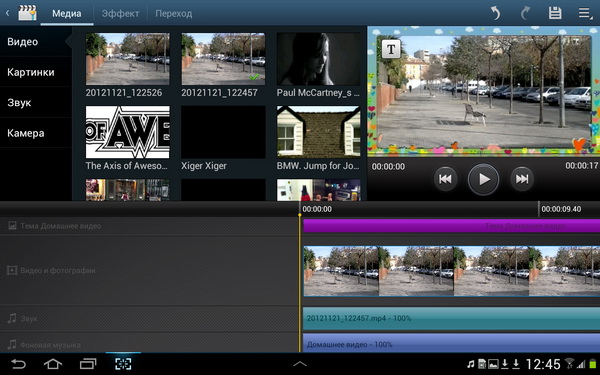The image size is (600, 375).
Task: Save project with floppy disk icon
Action: [555, 13]
